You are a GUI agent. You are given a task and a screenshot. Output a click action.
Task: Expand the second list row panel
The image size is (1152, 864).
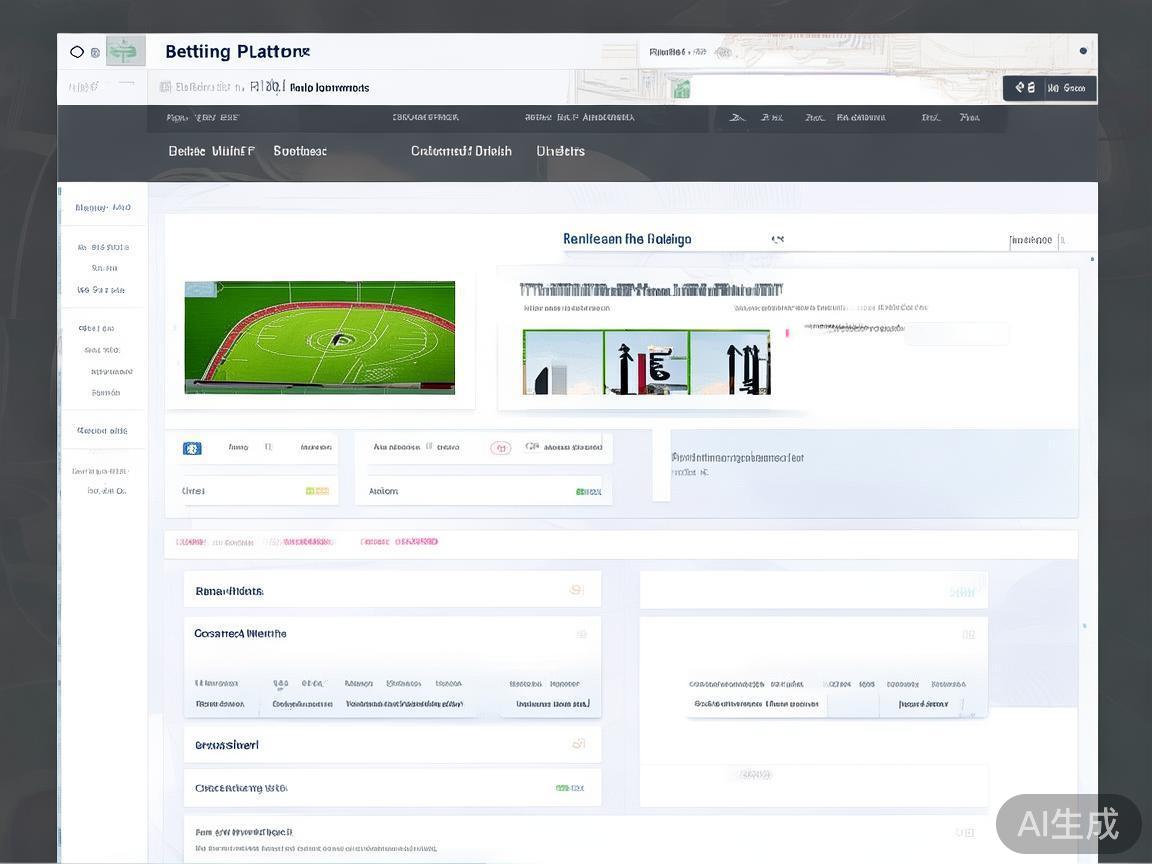(x=581, y=634)
